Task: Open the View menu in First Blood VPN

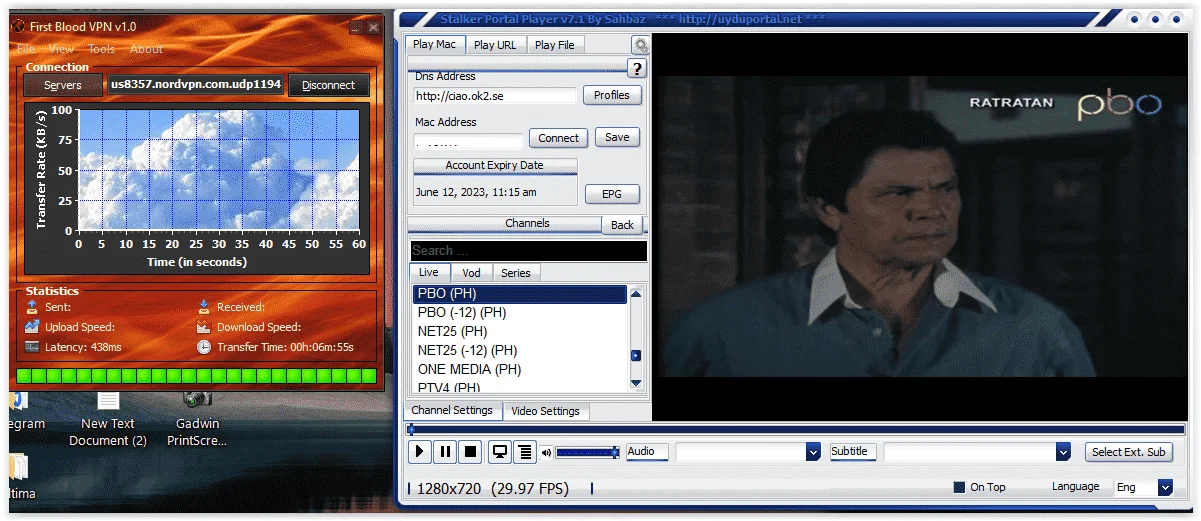Action: [x=61, y=49]
